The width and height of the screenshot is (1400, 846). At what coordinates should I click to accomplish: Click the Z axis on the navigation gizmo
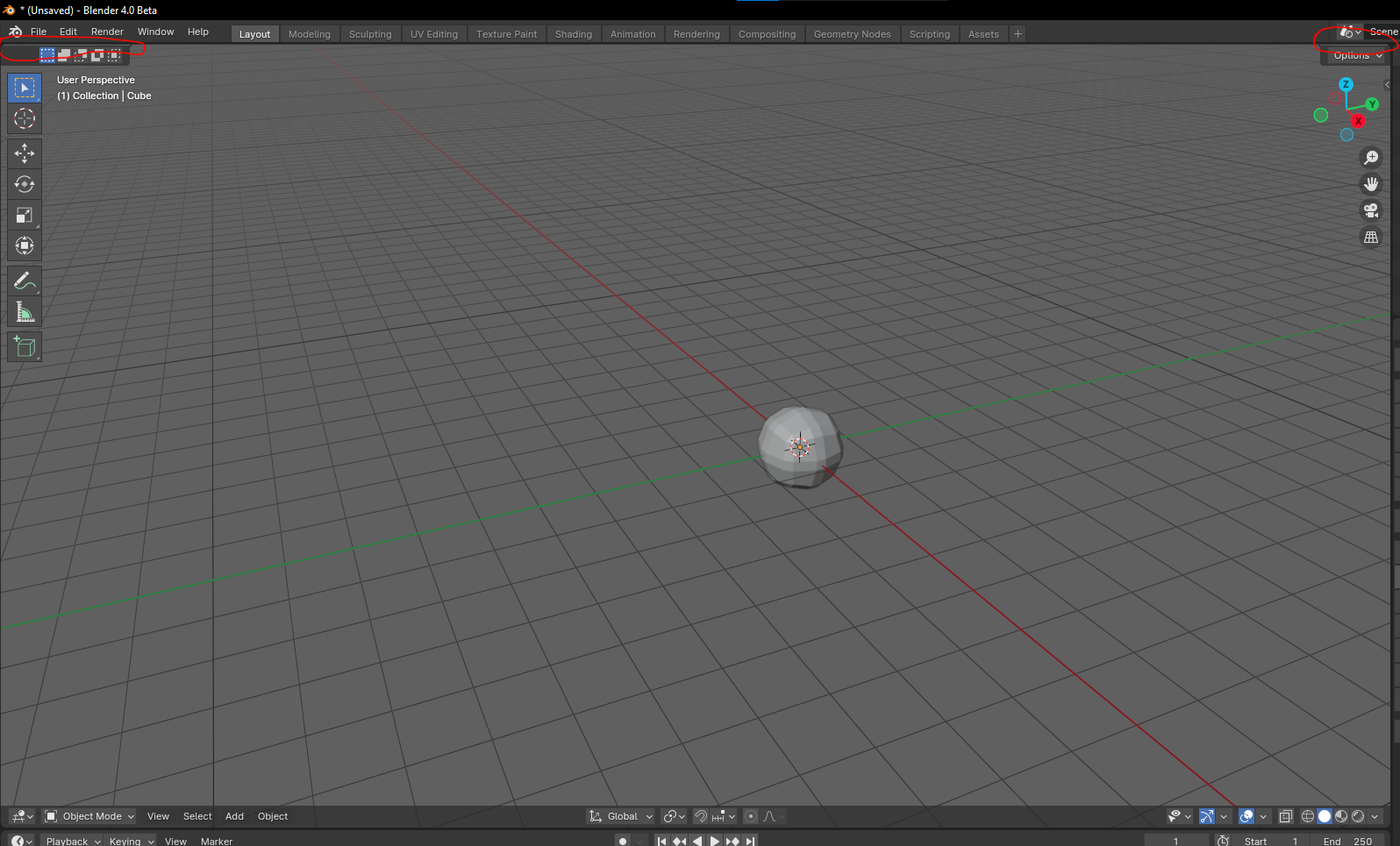pos(1346,84)
